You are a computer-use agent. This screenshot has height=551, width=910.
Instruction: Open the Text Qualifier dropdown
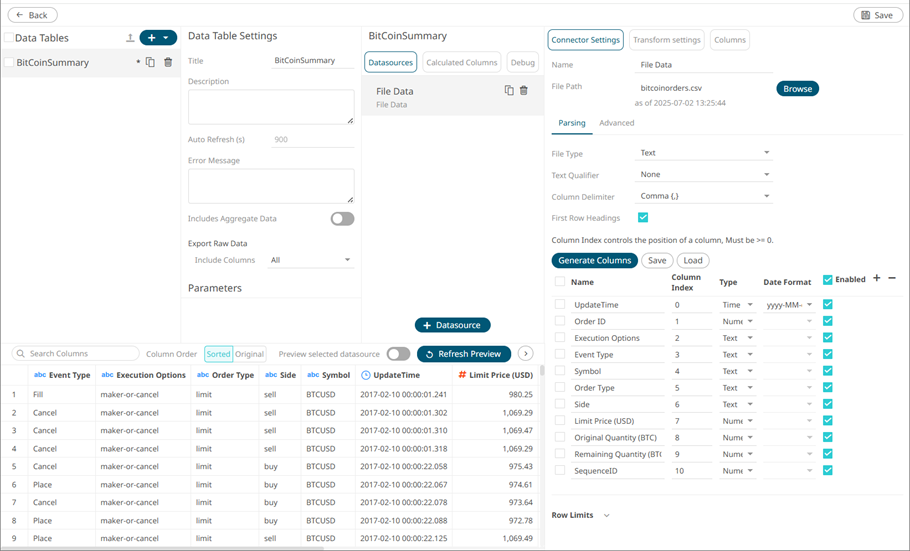(x=705, y=175)
